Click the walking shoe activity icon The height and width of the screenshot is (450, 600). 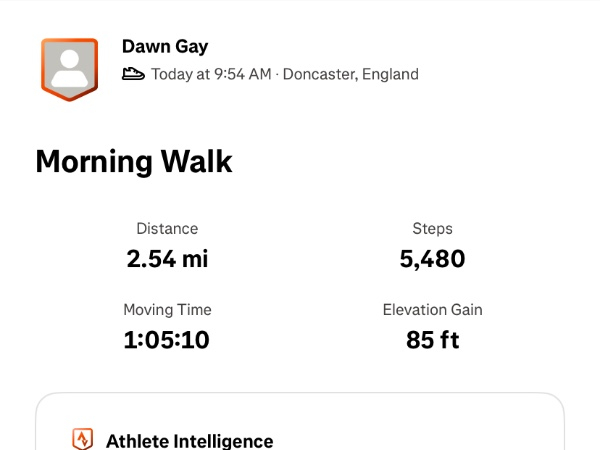point(133,74)
